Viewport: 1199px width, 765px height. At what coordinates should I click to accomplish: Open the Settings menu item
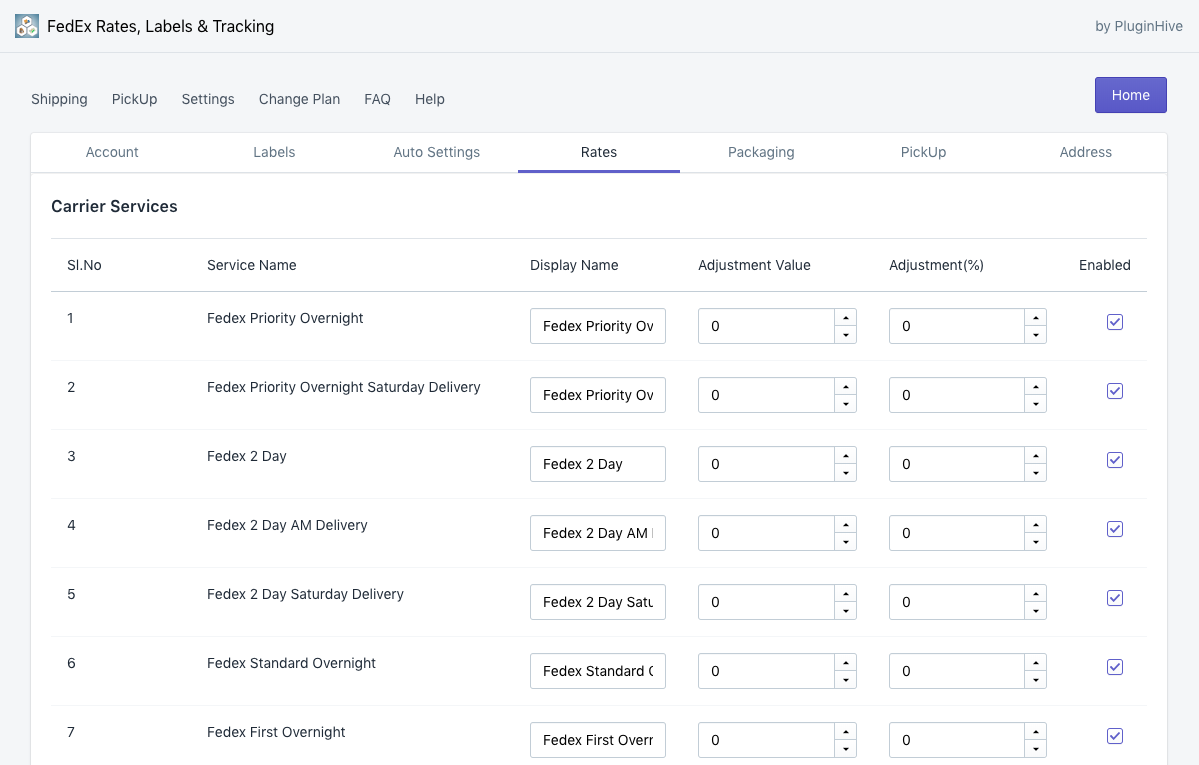point(208,99)
